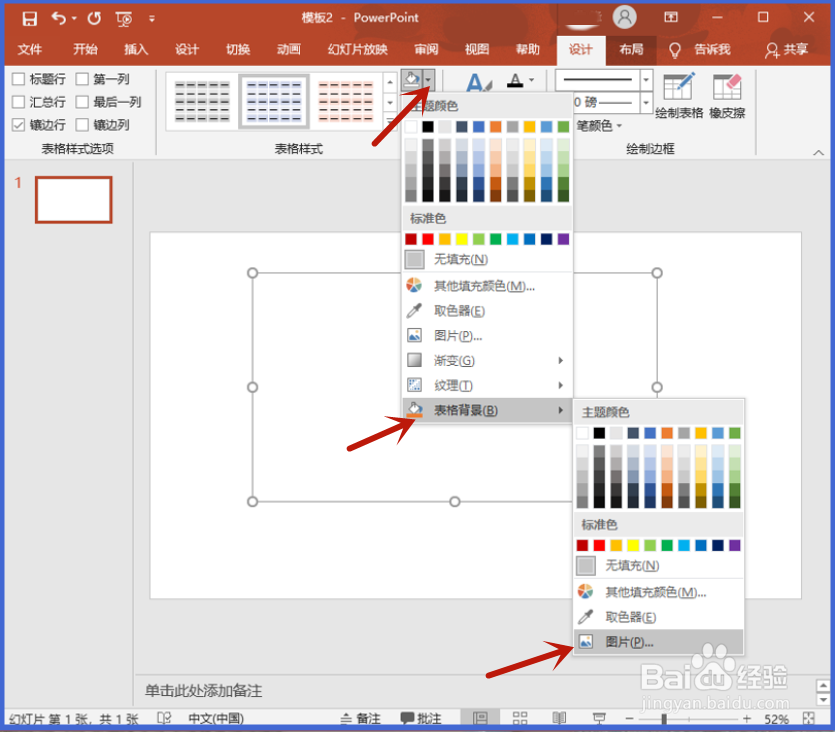This screenshot has width=835, height=732.
Task: Enable Last Column (最后一列) checkbox
Action: pos(82,102)
